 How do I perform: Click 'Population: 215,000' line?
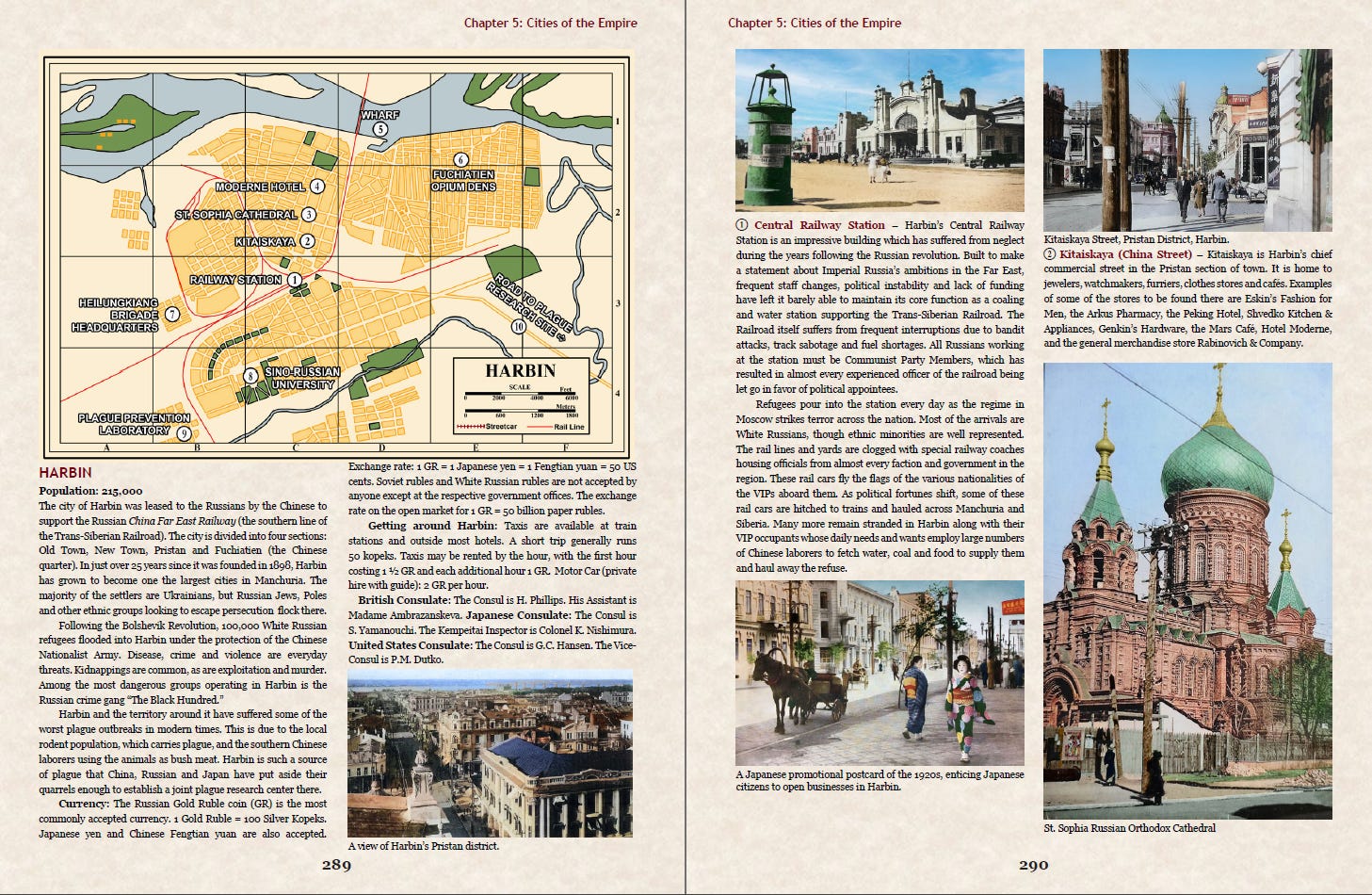click(90, 491)
